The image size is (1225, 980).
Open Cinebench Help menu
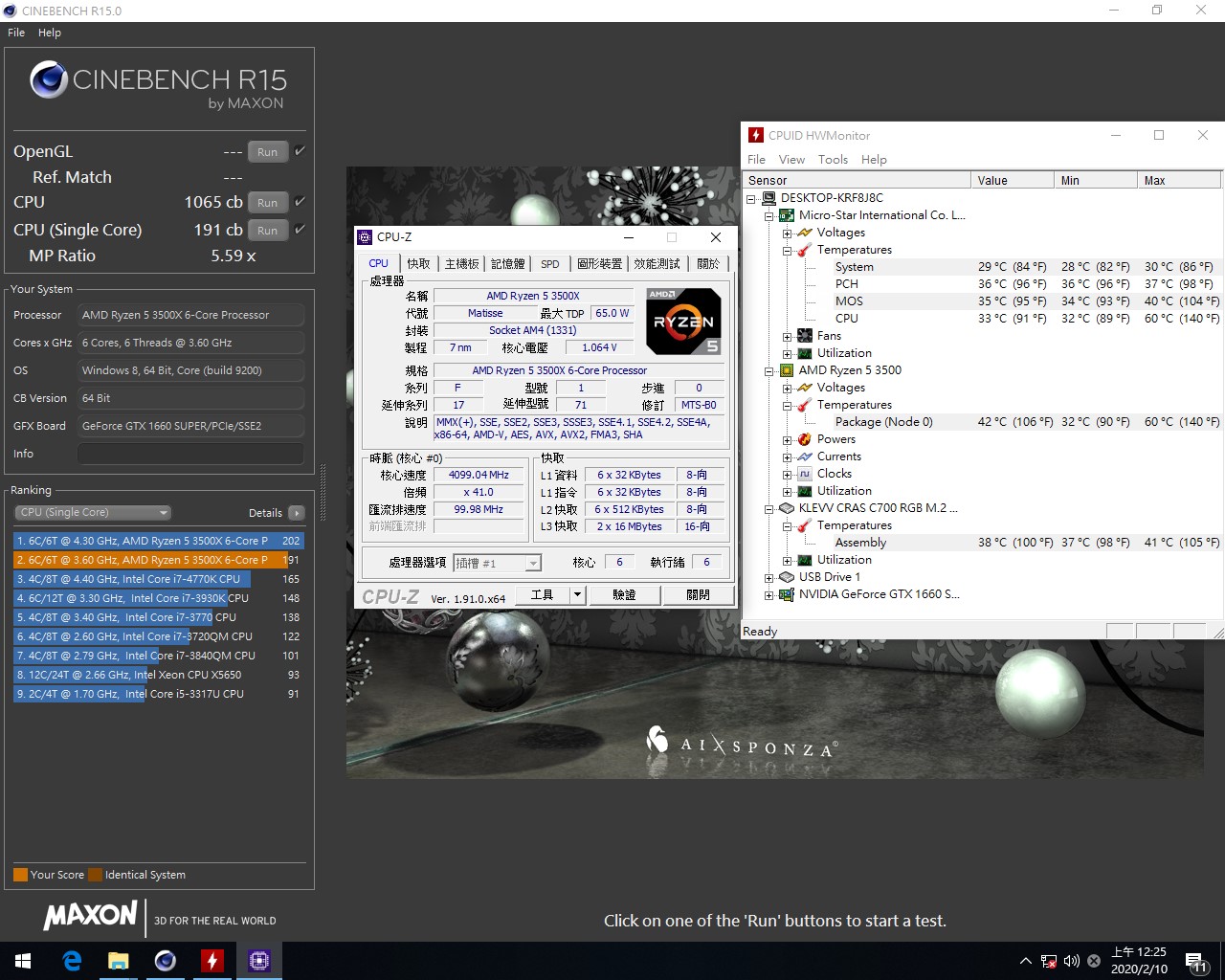coord(50,33)
